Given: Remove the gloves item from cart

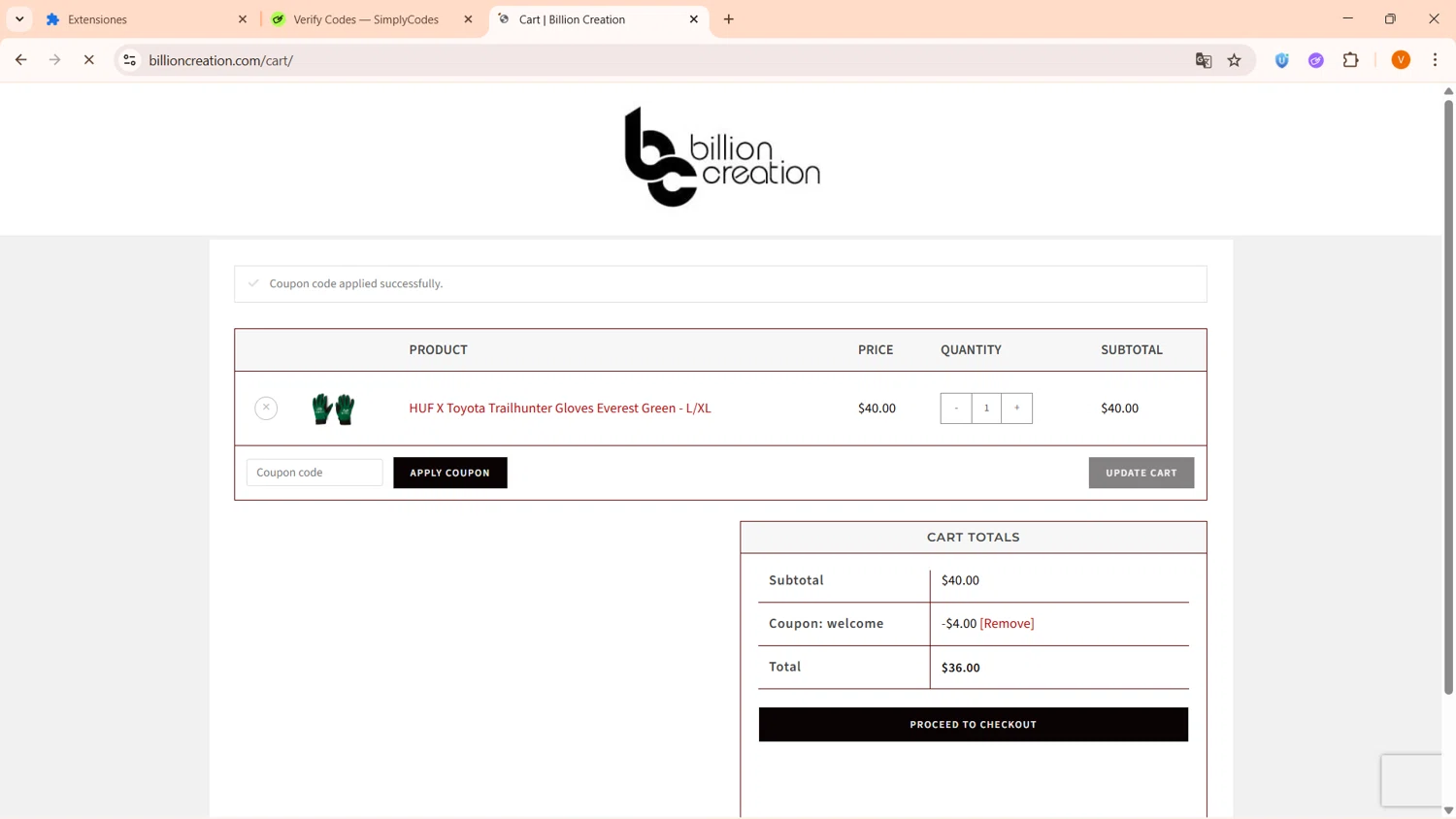Looking at the screenshot, I should (266, 408).
